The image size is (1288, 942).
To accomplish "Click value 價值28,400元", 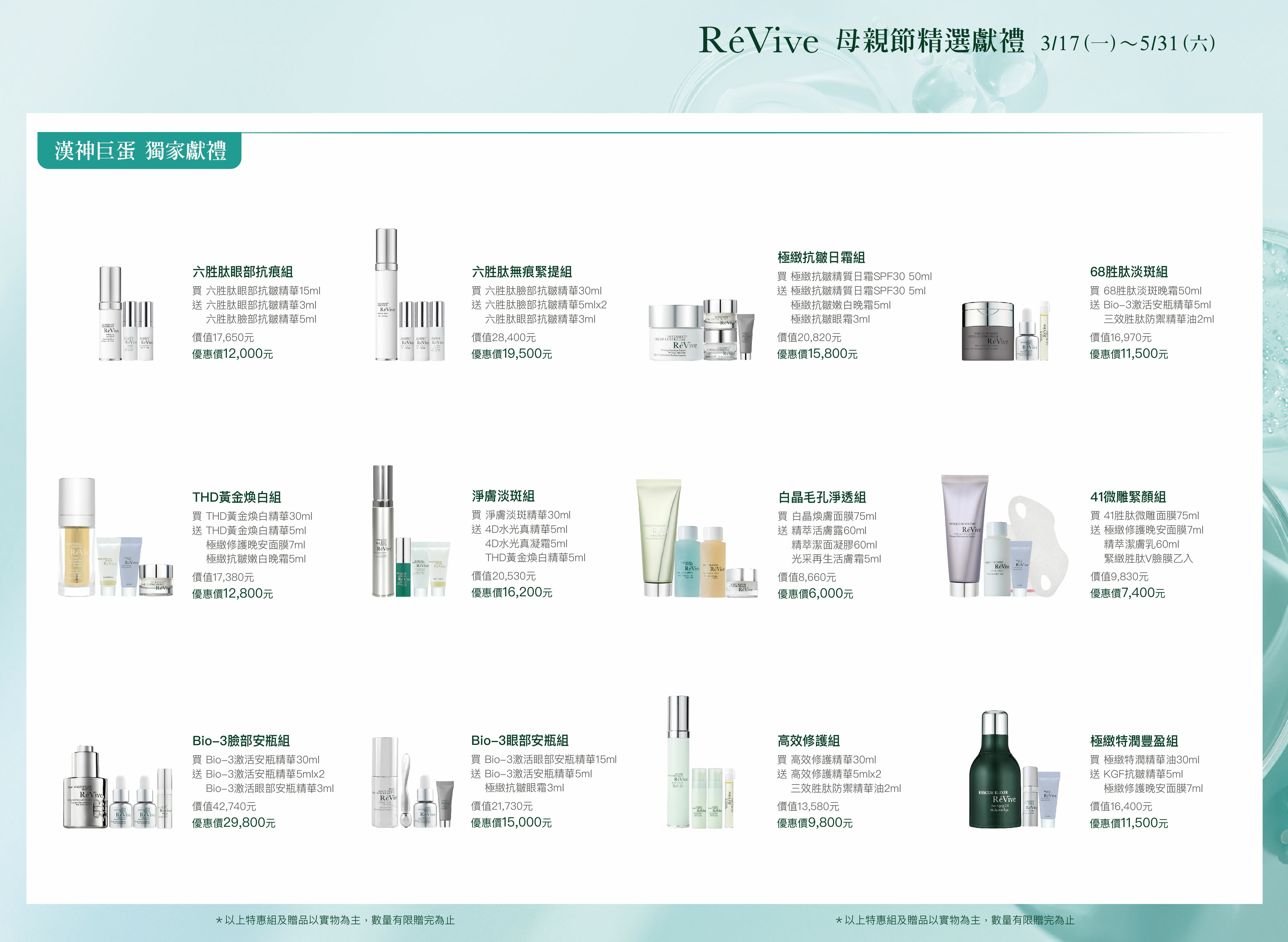I will tap(504, 338).
